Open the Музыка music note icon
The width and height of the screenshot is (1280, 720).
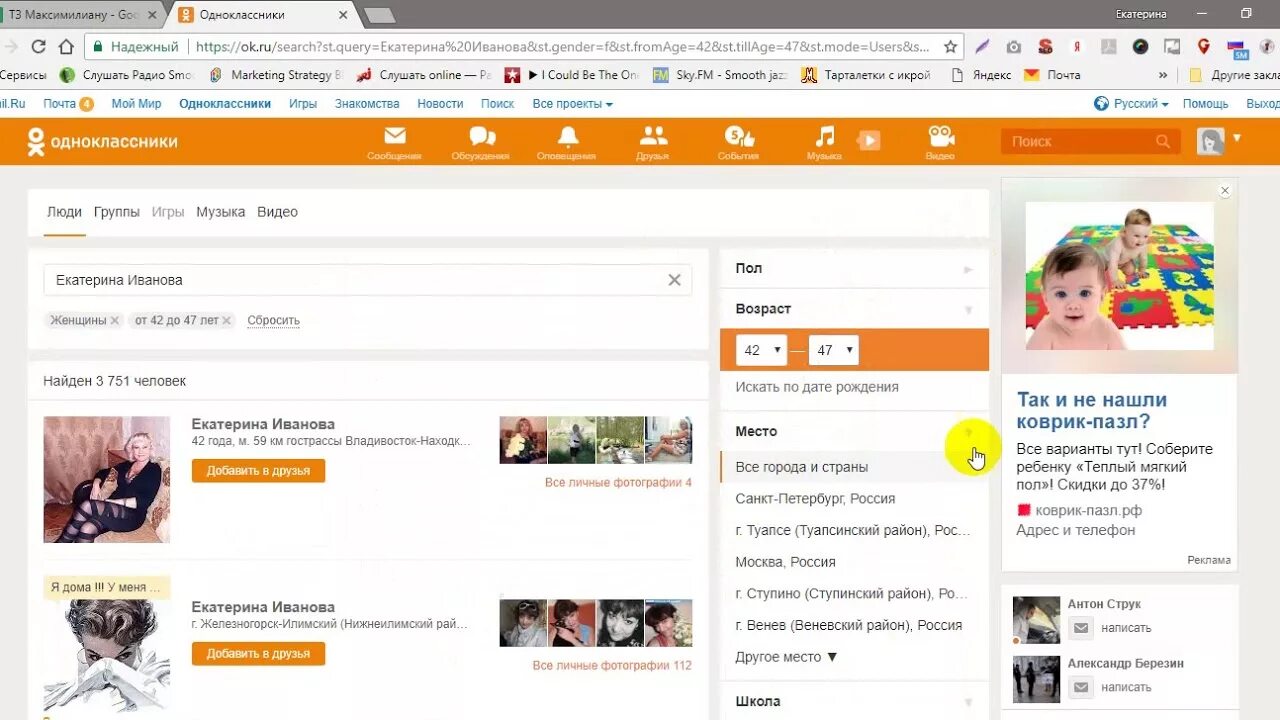coord(824,142)
